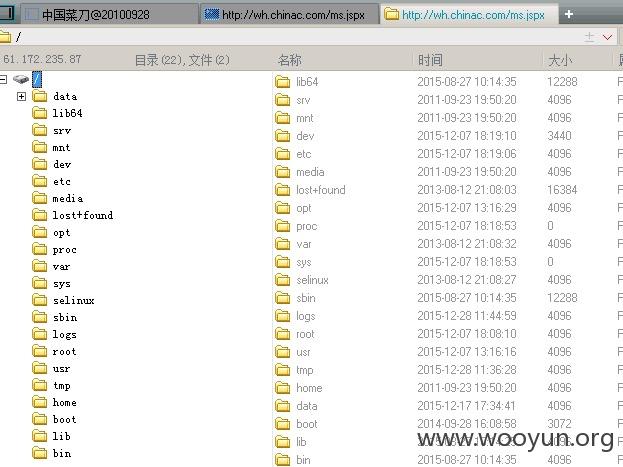The image size is (623, 467).
Task: Select logs folder in the tree
Action: [x=64, y=334]
